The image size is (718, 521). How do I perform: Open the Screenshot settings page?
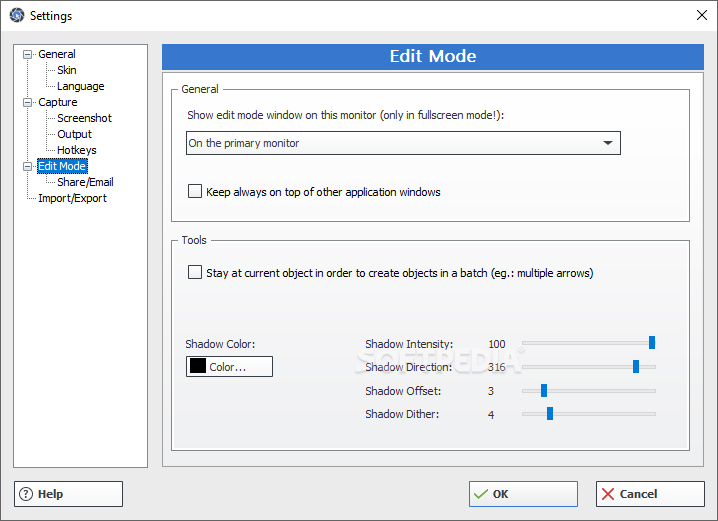coord(84,118)
